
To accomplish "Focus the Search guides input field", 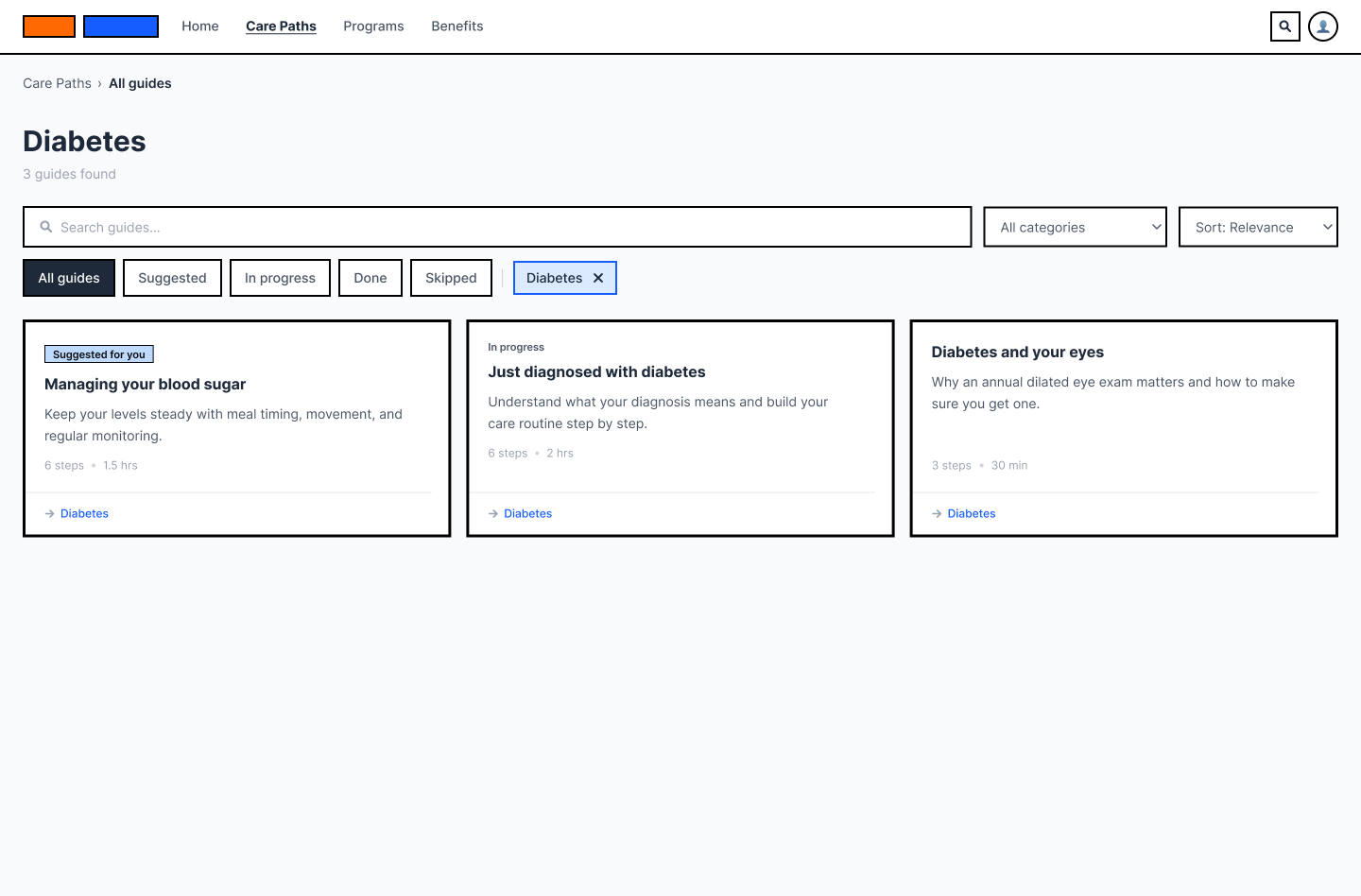I will (497, 227).
